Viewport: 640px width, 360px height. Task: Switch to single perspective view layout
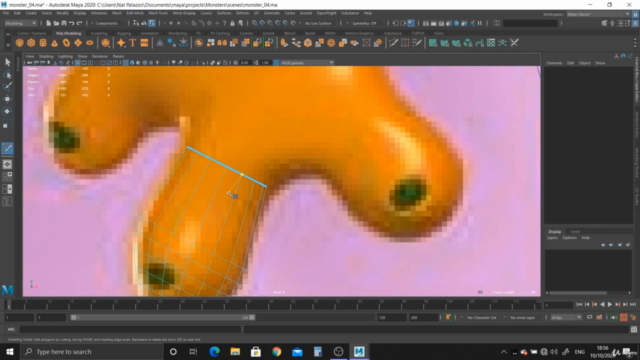(x=7, y=164)
